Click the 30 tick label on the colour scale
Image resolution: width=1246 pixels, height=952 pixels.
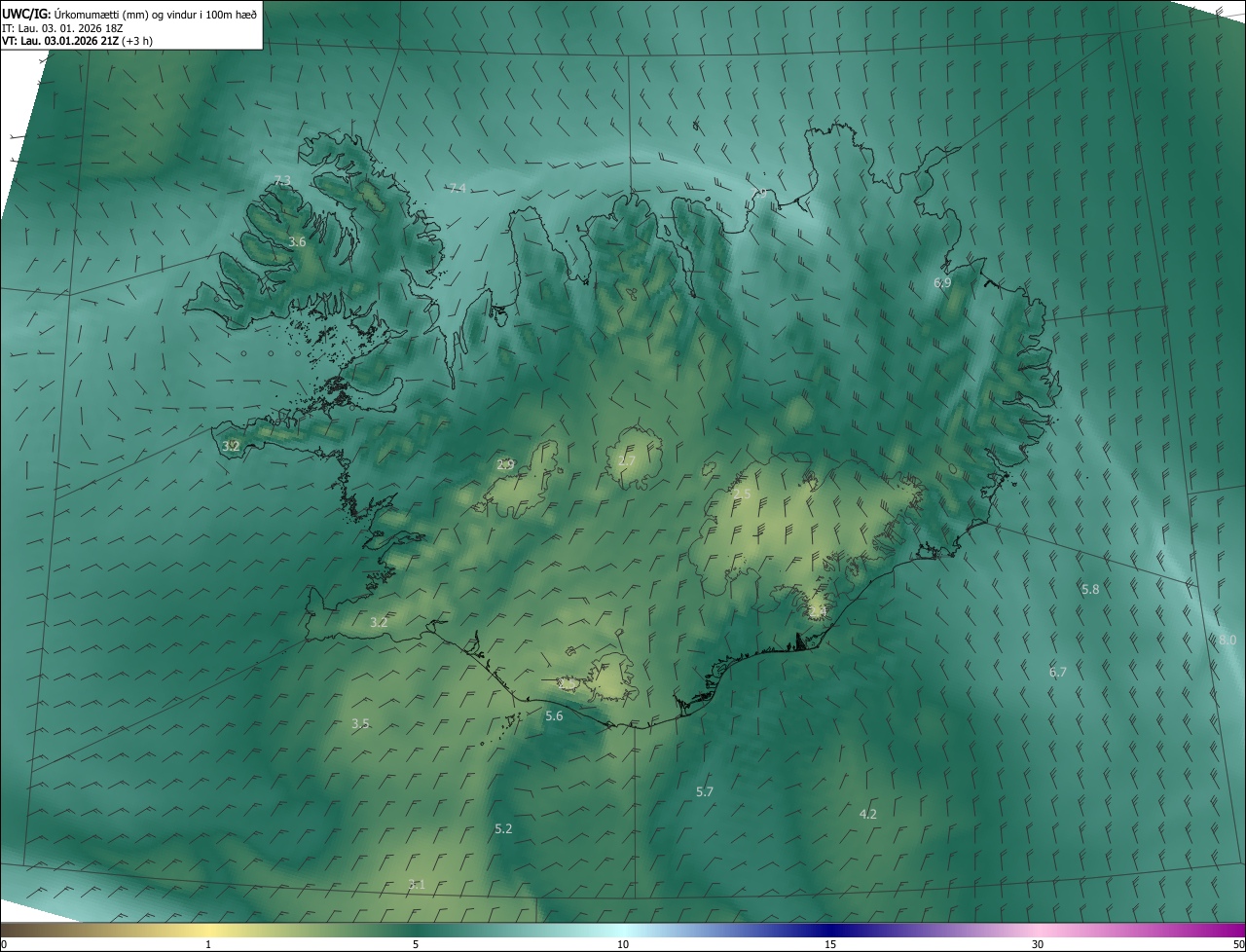point(1038,944)
